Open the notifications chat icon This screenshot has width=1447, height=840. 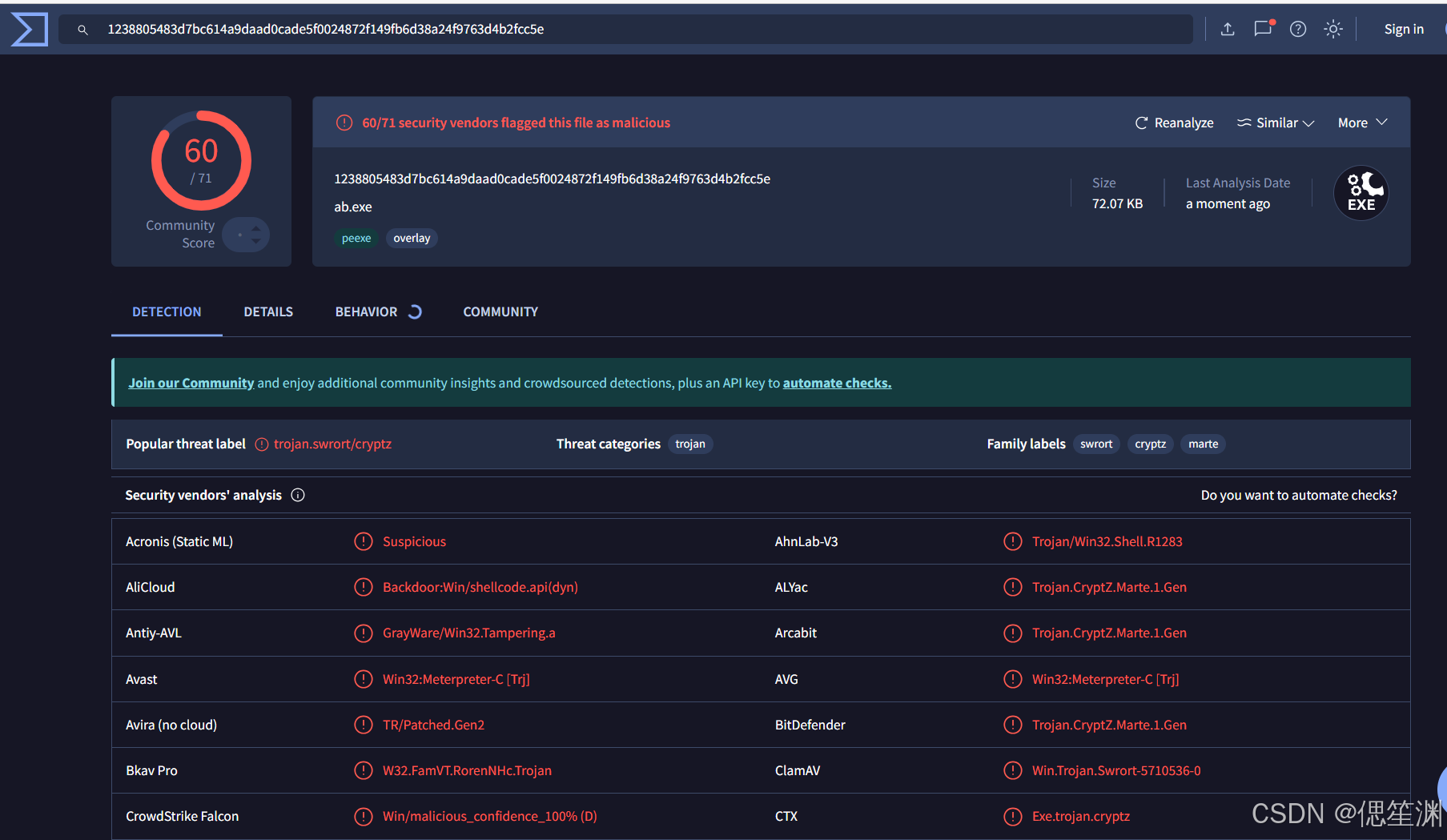click(1263, 29)
